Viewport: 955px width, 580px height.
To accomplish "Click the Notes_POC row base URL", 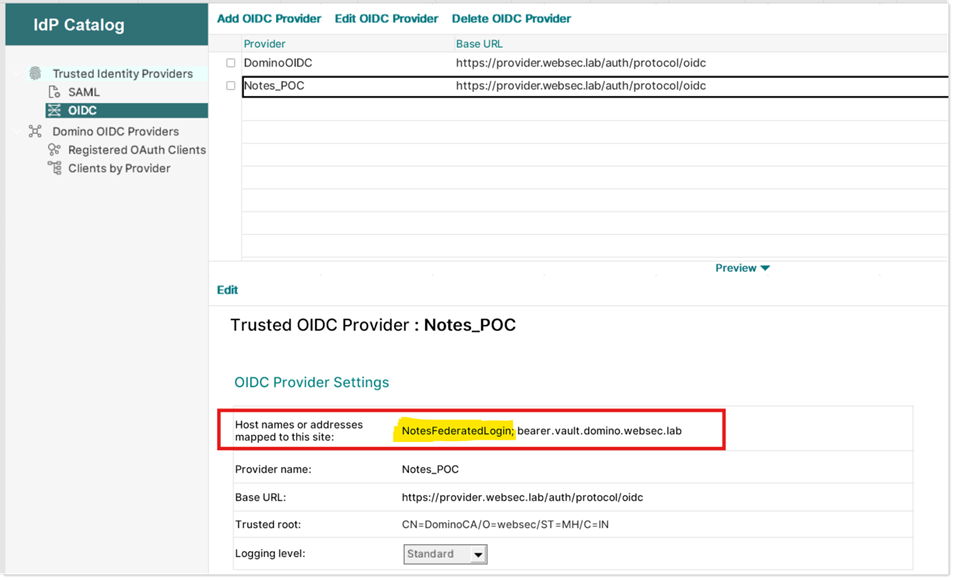I will click(x=581, y=86).
